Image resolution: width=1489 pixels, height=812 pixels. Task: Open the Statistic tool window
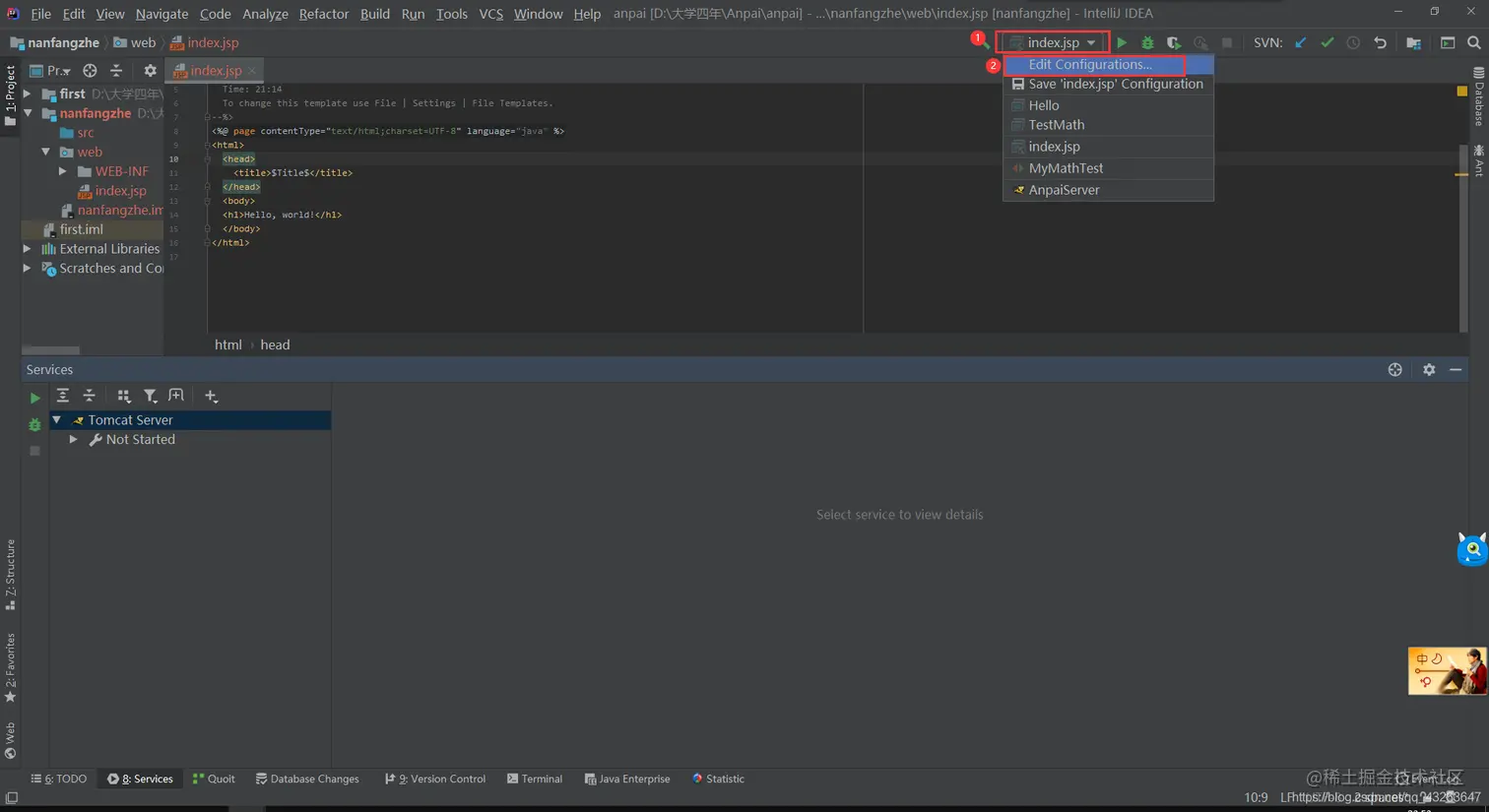[x=719, y=779]
